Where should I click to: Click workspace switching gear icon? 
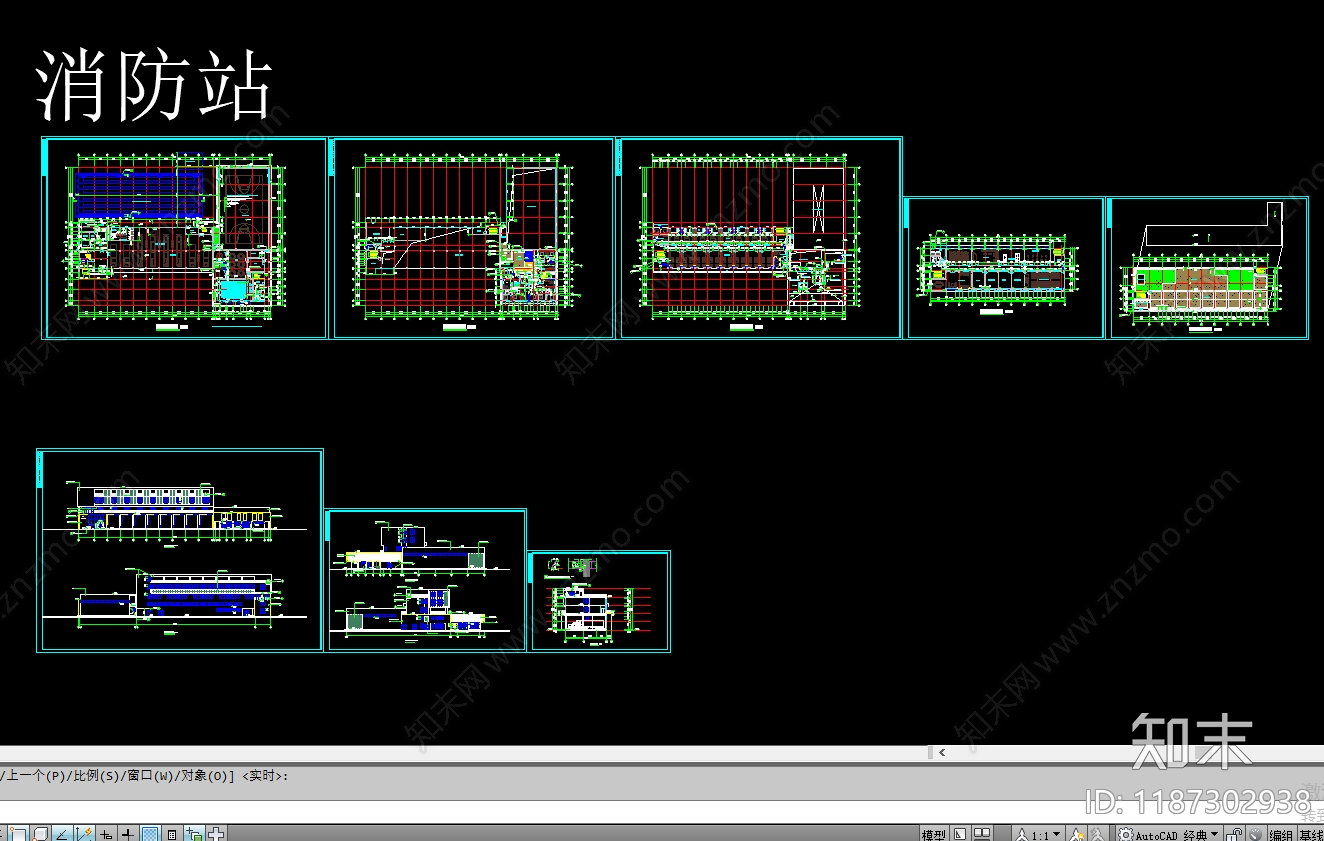(1126, 834)
